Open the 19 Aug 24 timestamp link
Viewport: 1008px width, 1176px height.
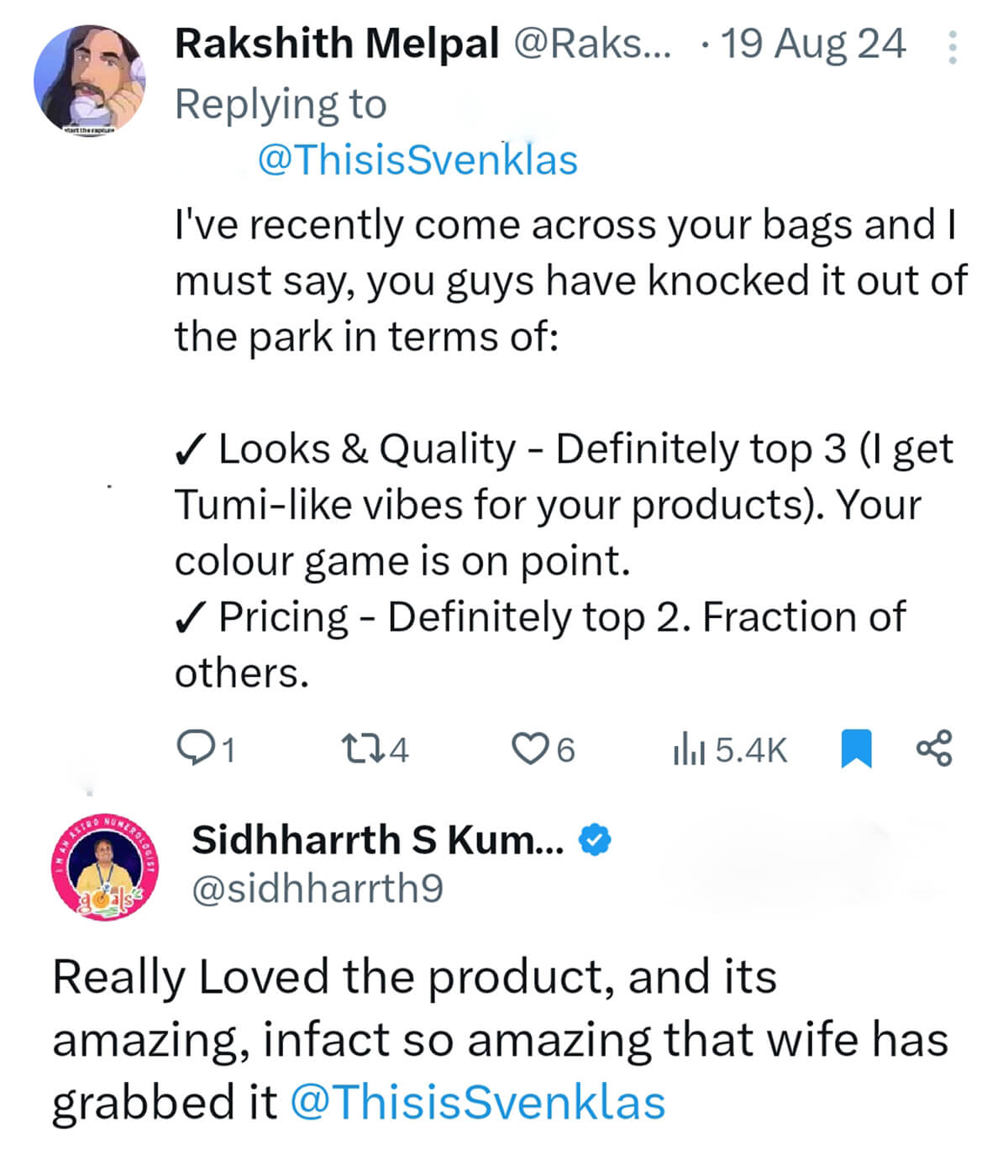tap(813, 45)
